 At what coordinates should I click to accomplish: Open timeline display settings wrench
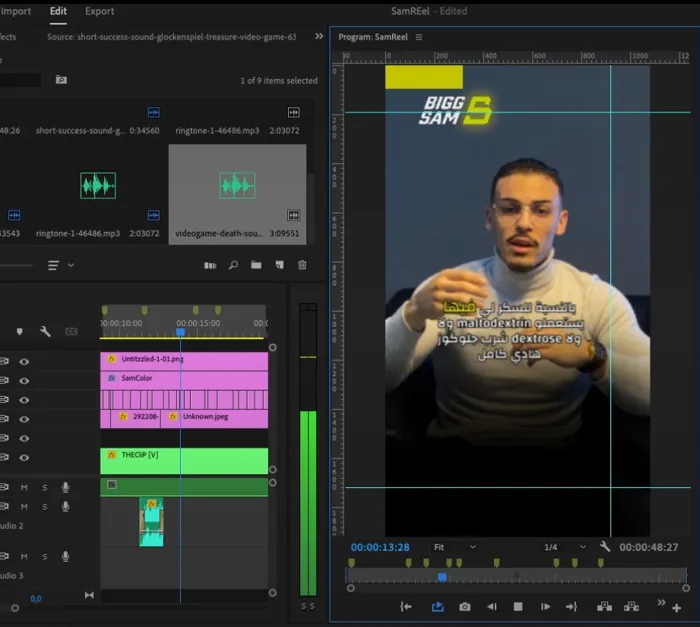click(x=45, y=331)
